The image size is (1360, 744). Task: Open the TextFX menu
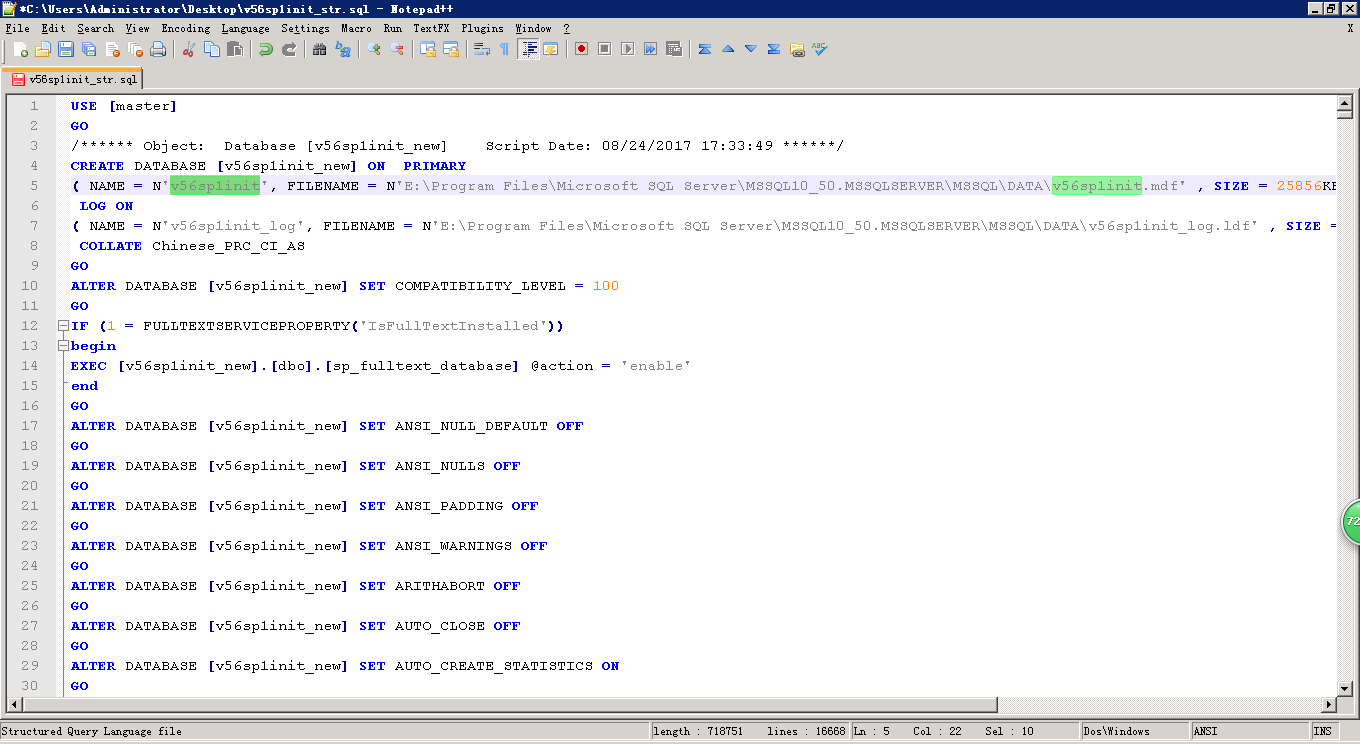pyautogui.click(x=431, y=28)
